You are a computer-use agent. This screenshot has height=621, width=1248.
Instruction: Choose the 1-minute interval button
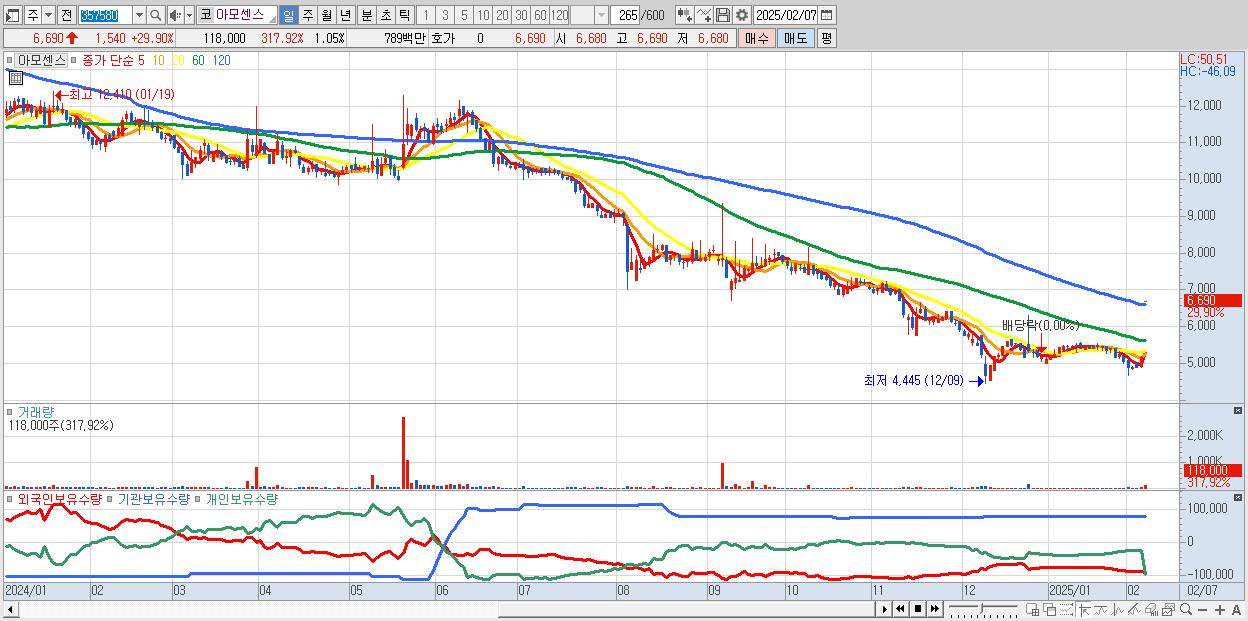(x=425, y=15)
